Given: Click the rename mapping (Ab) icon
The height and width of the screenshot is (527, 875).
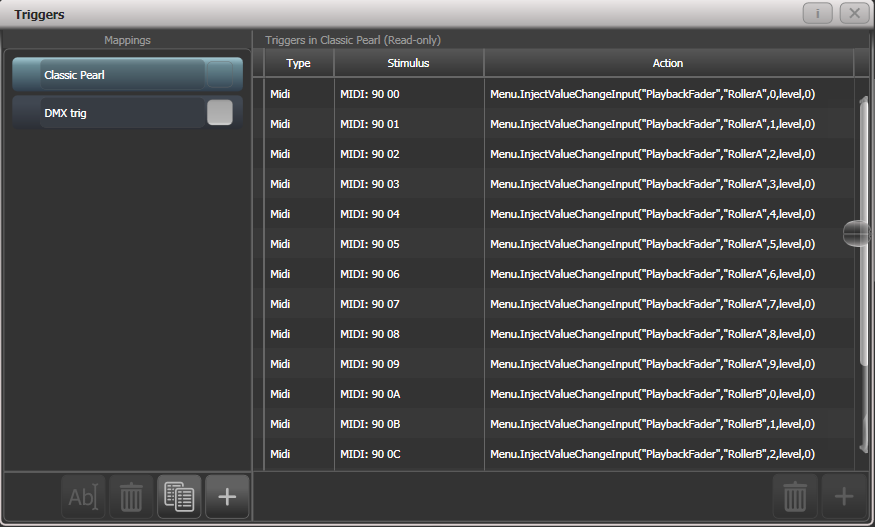Looking at the screenshot, I should point(83,497).
